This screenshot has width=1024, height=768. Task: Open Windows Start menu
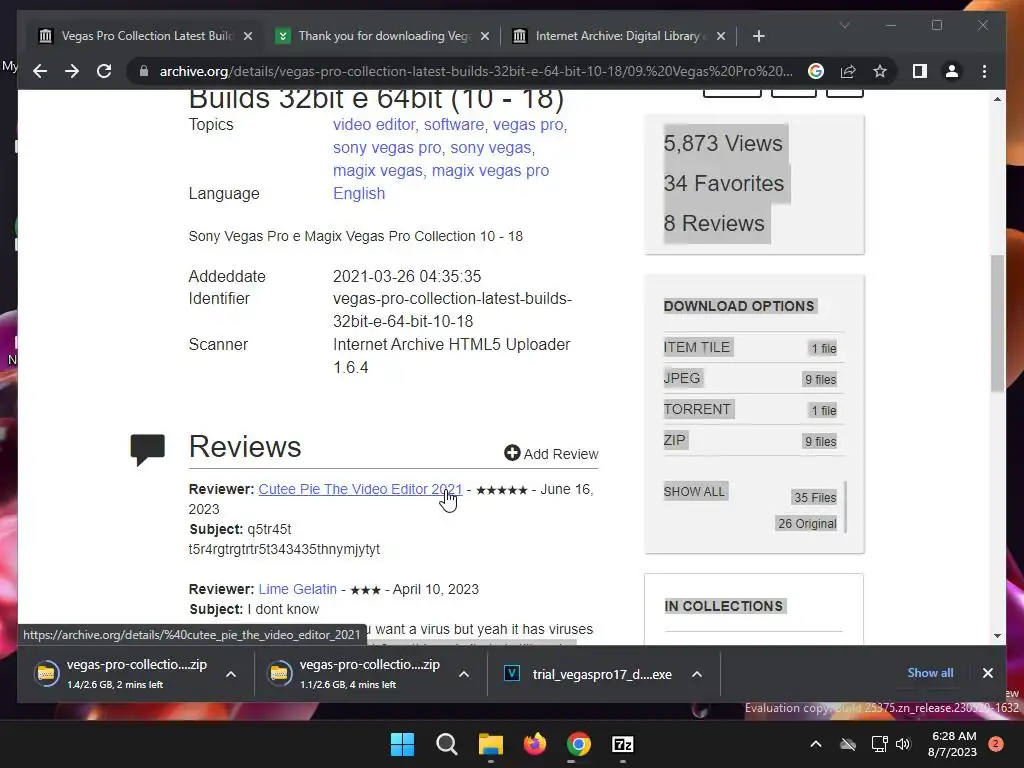pos(402,744)
